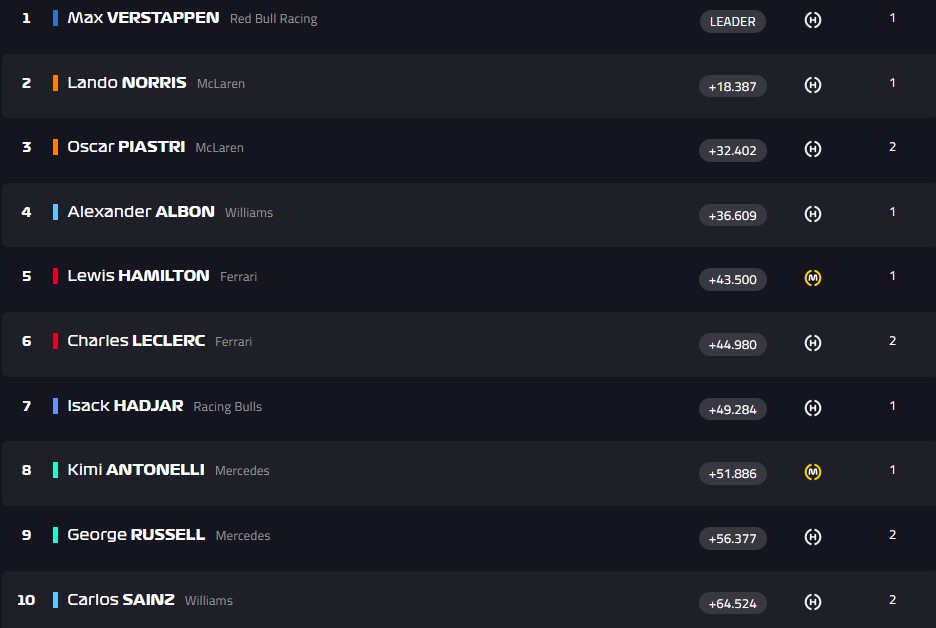Click the orange McLaren color bar beside Norris
Viewport: 936px width, 628px height.
click(x=56, y=83)
